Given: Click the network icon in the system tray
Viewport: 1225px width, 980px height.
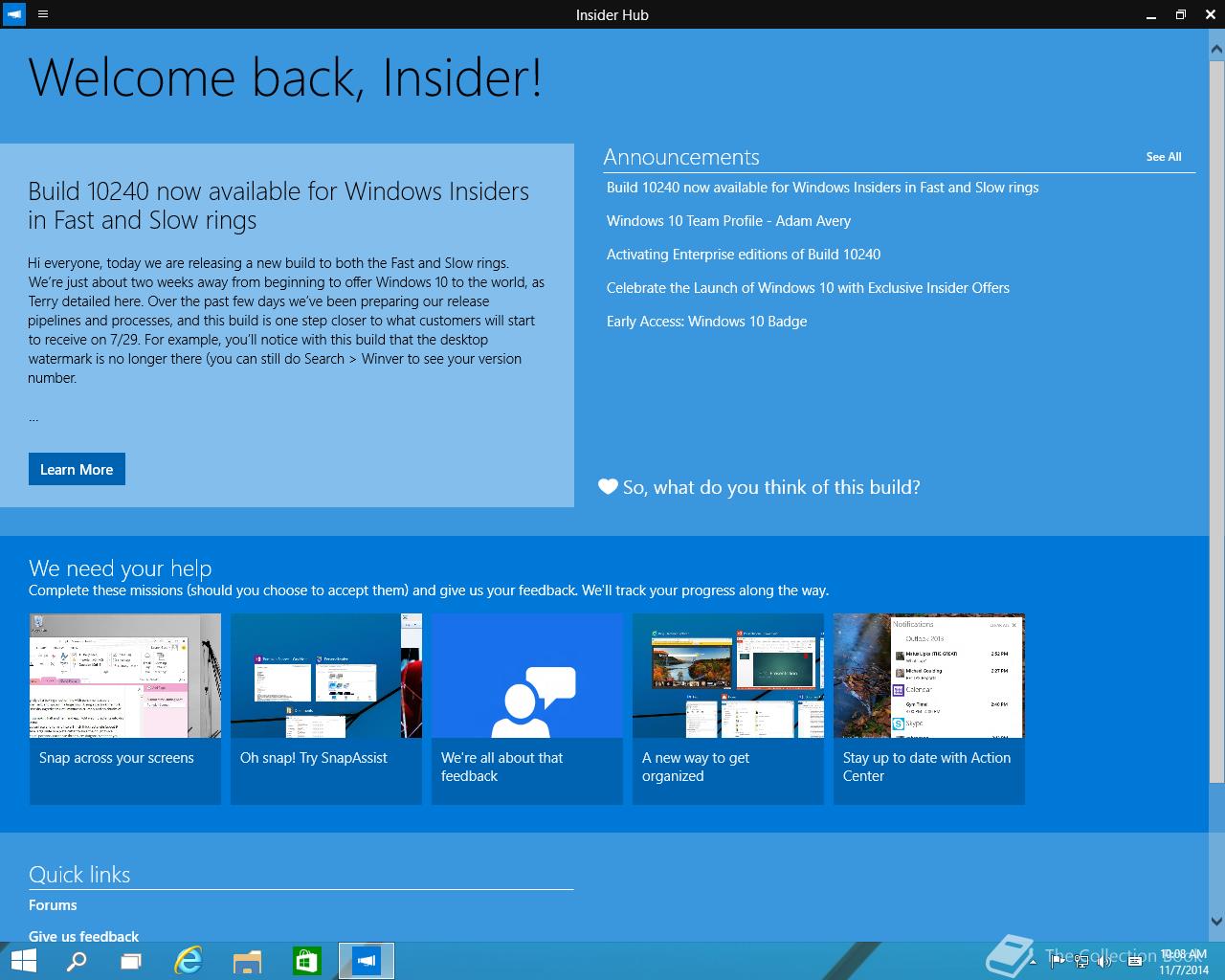Looking at the screenshot, I should click(x=1081, y=962).
